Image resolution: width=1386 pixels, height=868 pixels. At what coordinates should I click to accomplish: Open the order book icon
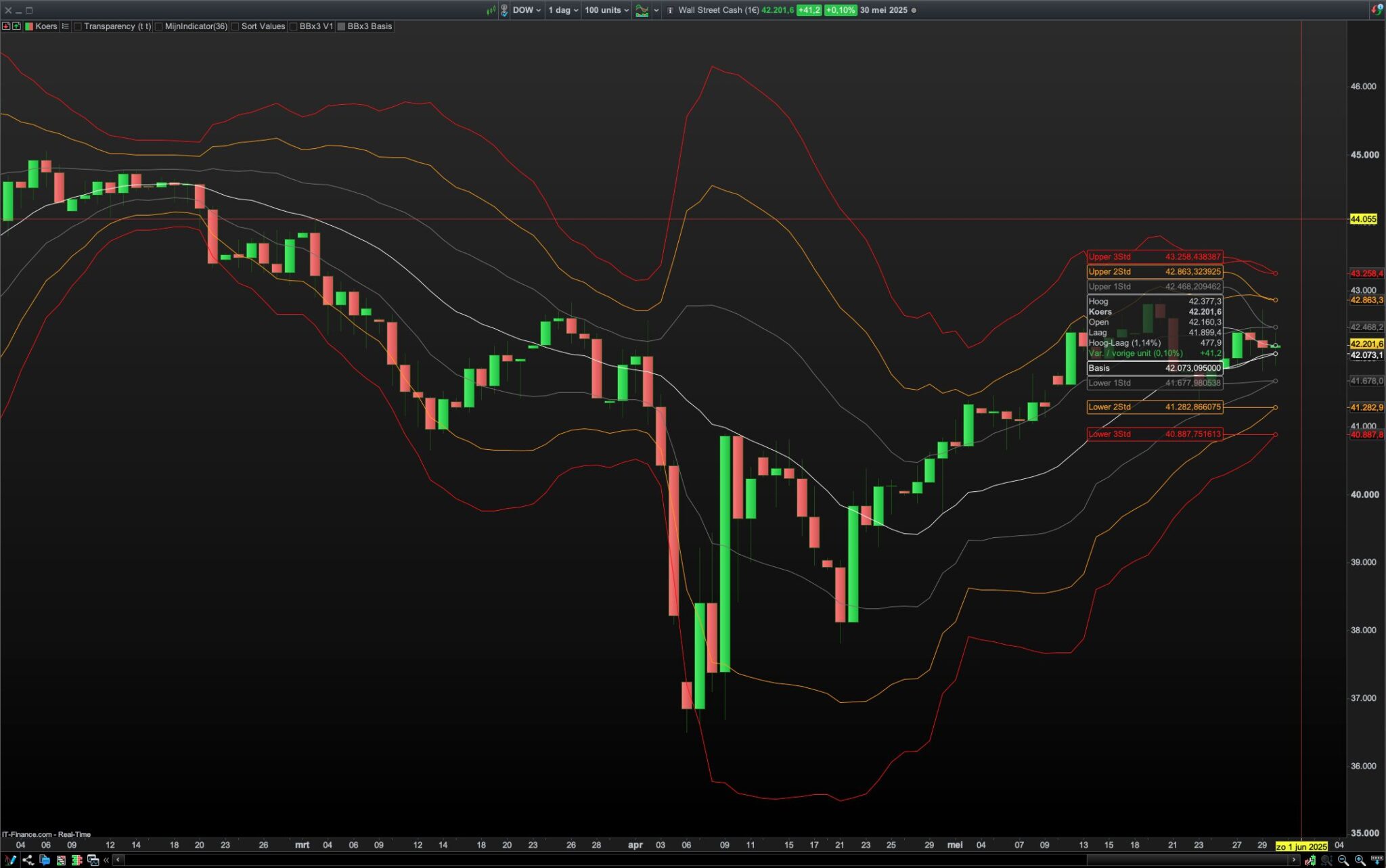(76, 861)
